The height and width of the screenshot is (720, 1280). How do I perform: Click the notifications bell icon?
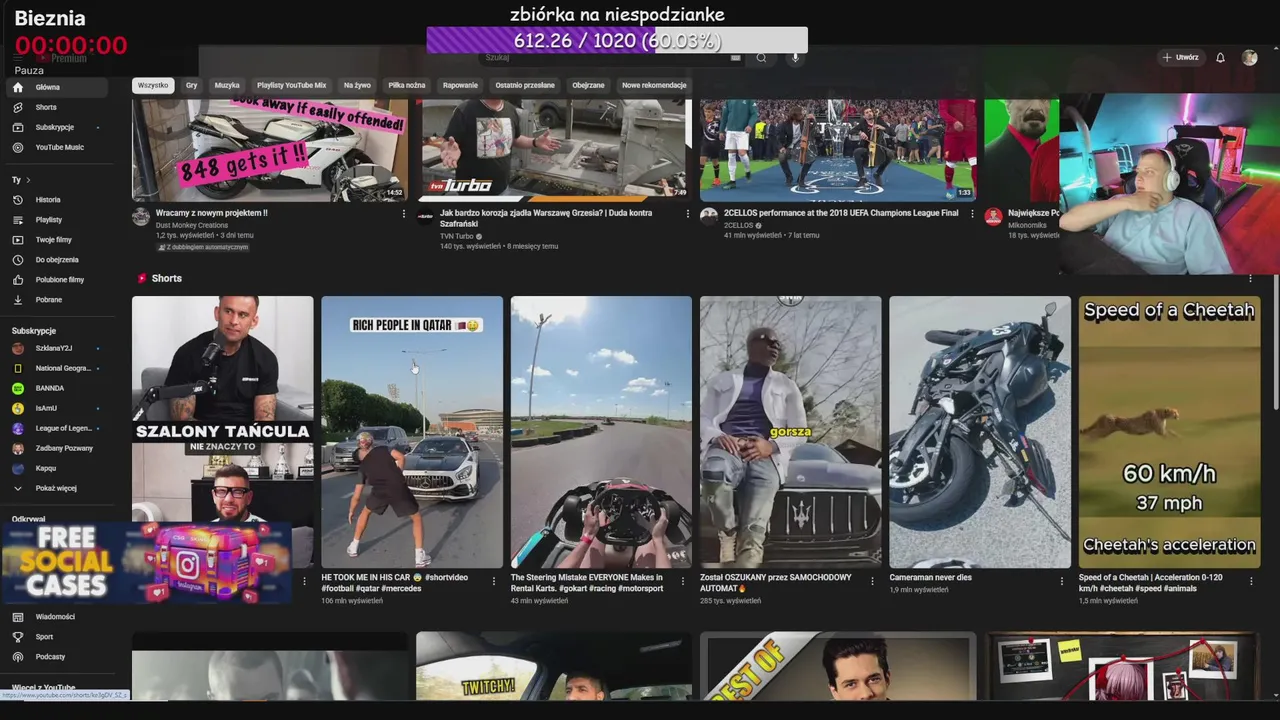click(x=1220, y=58)
